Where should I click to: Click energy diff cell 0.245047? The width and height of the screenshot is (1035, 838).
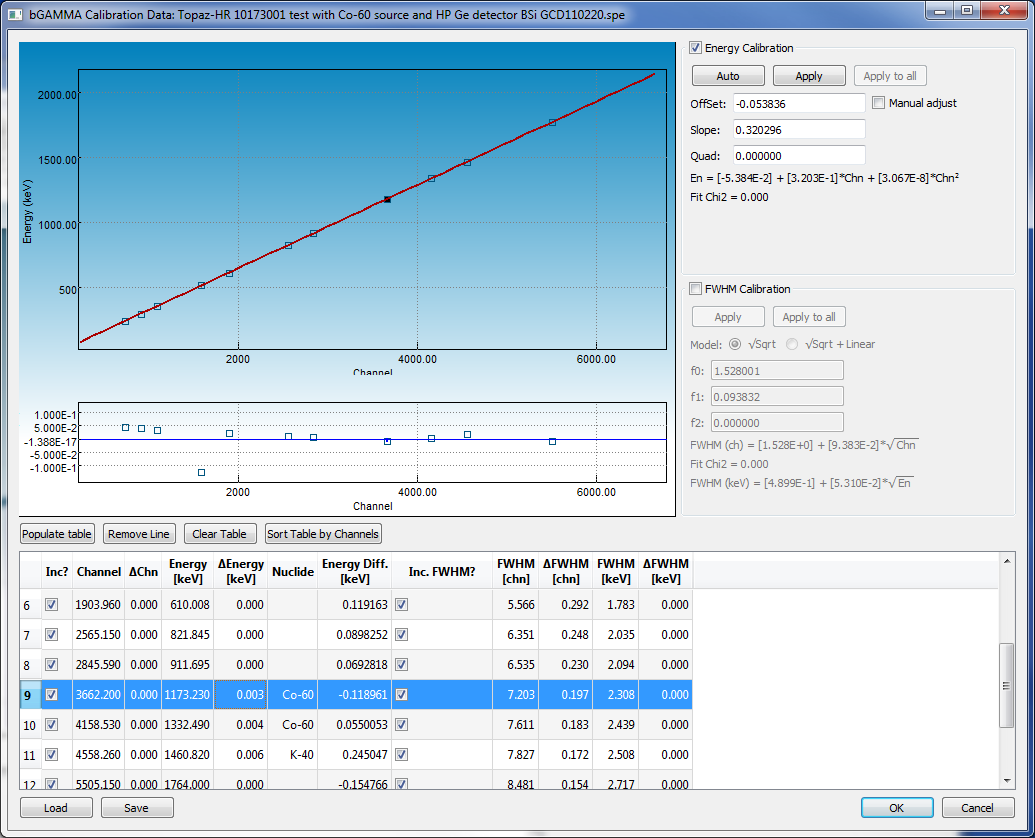coord(354,754)
